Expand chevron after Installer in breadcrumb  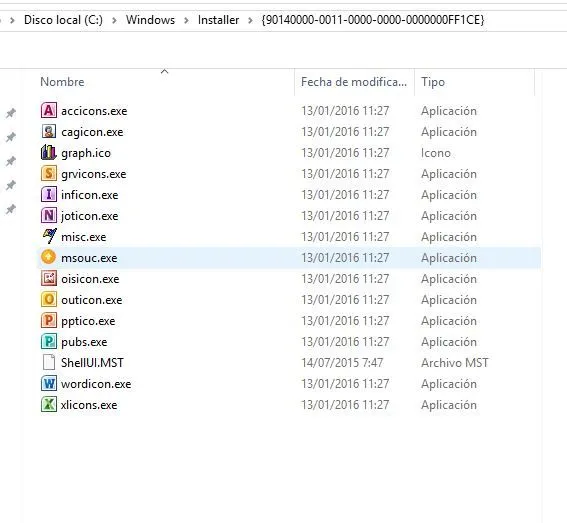[x=250, y=20]
